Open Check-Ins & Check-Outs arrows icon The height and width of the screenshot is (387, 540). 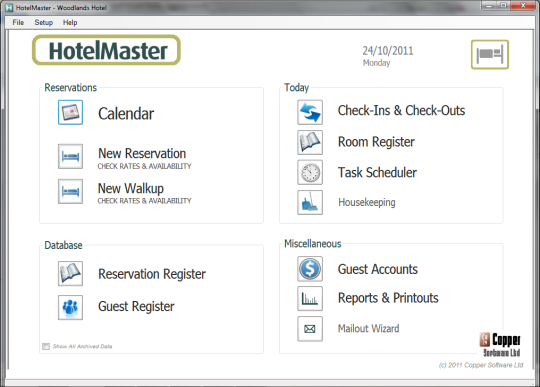(x=310, y=112)
